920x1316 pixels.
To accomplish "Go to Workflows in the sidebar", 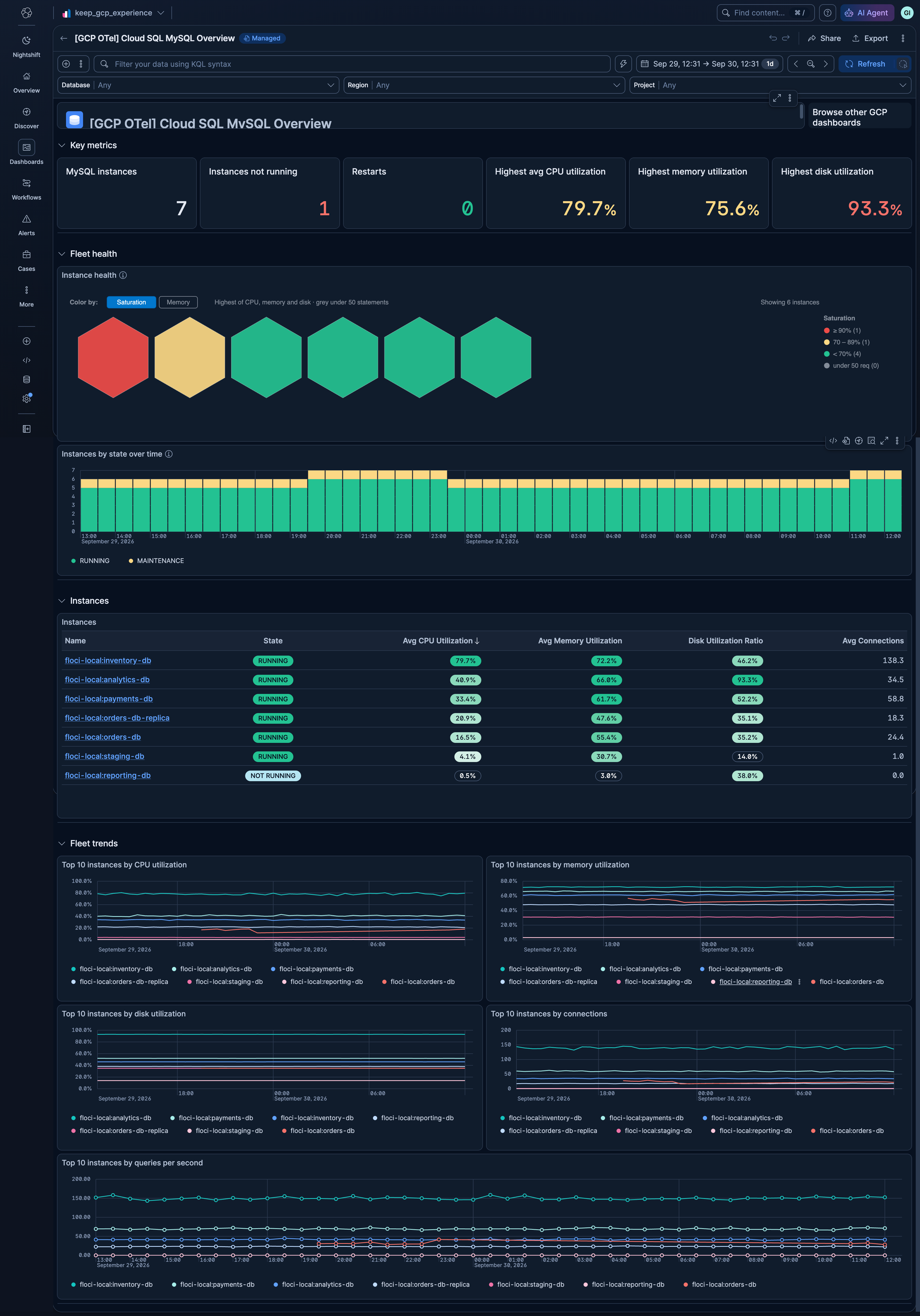I will point(26,189).
